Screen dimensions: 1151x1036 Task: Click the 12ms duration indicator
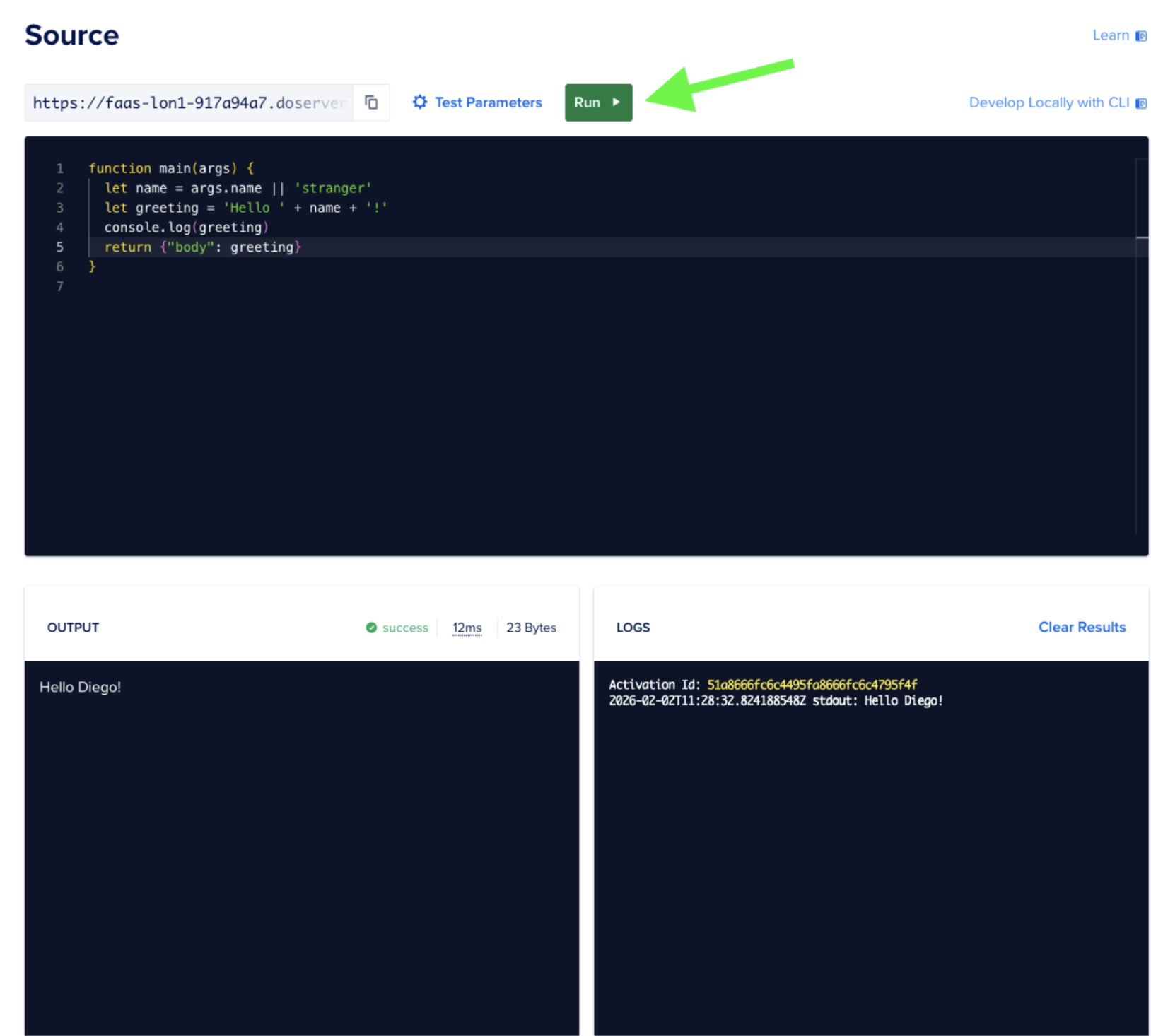[467, 628]
